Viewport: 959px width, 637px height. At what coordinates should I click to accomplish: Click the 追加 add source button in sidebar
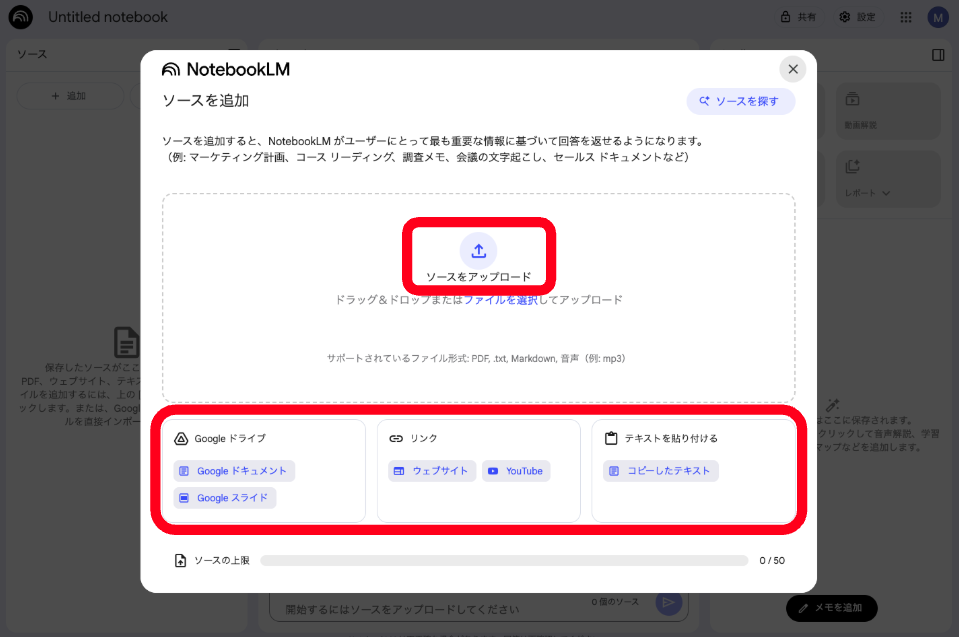click(70, 96)
